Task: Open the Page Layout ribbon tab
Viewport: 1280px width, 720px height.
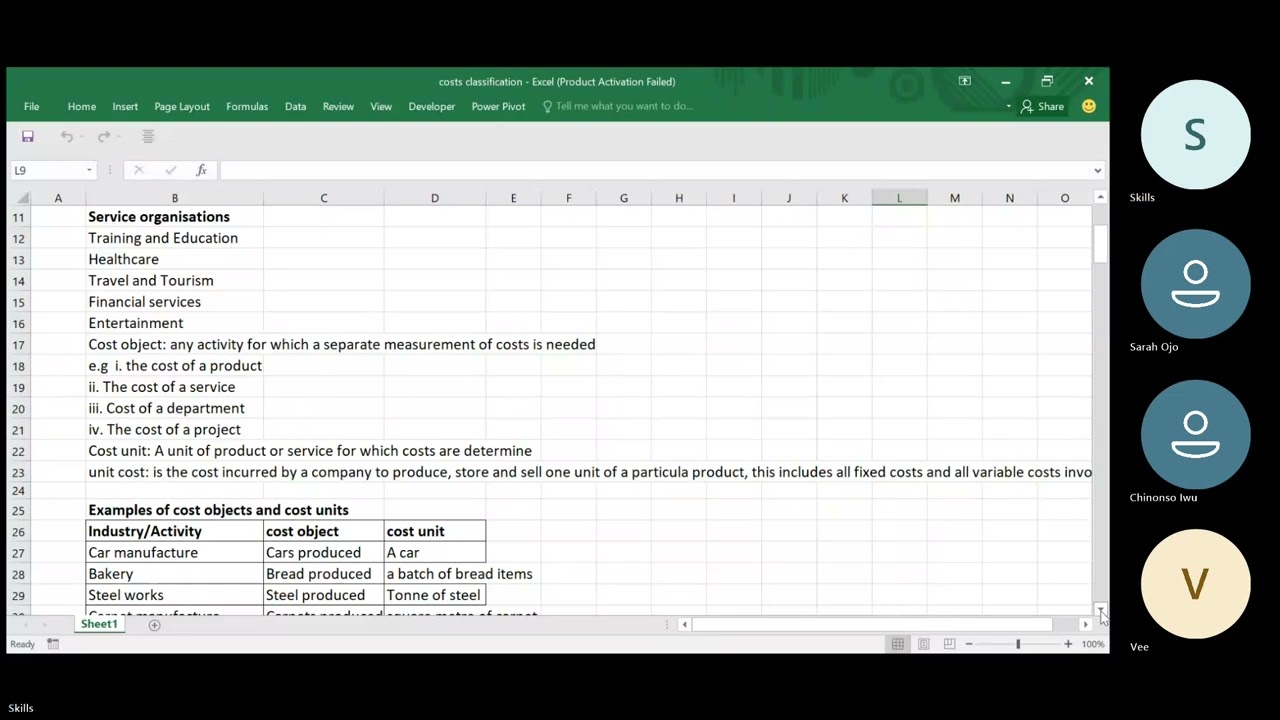Action: click(x=182, y=106)
